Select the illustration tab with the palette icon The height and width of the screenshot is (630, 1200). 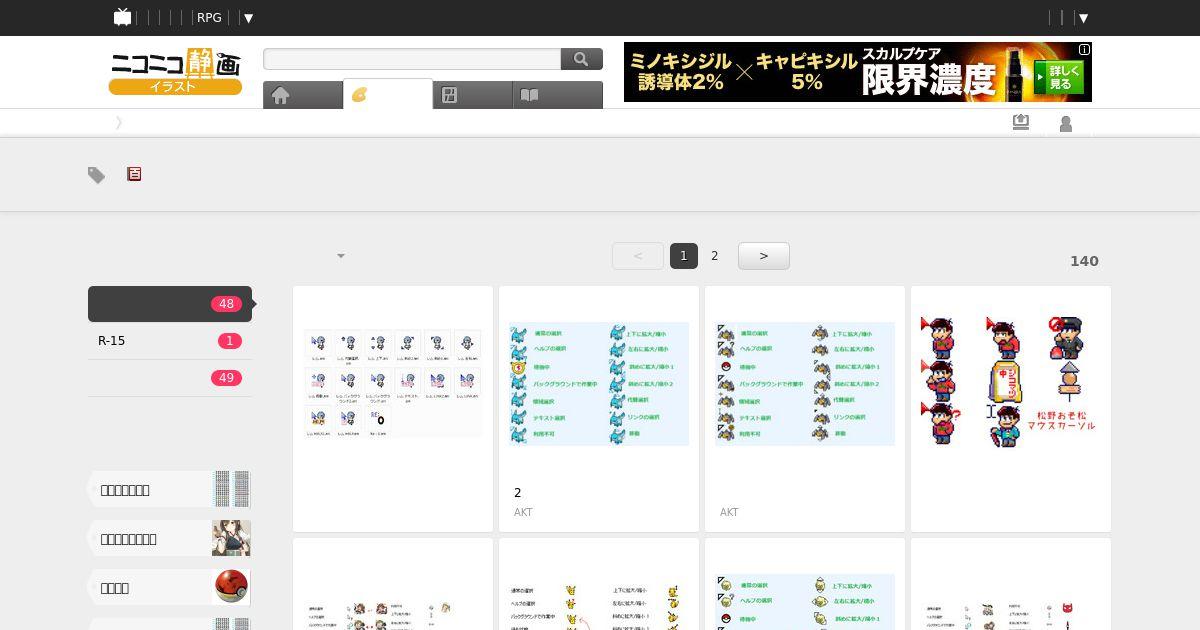click(x=388, y=94)
